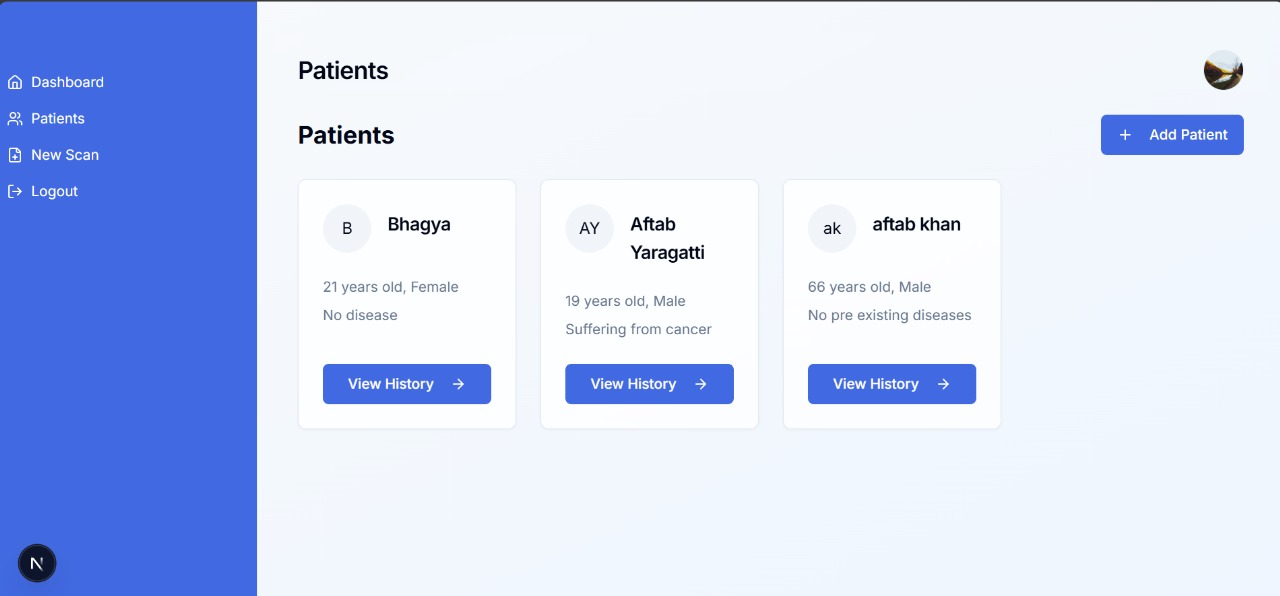The image size is (1280, 596).
Task: View History for patient Bhagya
Action: (x=391, y=384)
